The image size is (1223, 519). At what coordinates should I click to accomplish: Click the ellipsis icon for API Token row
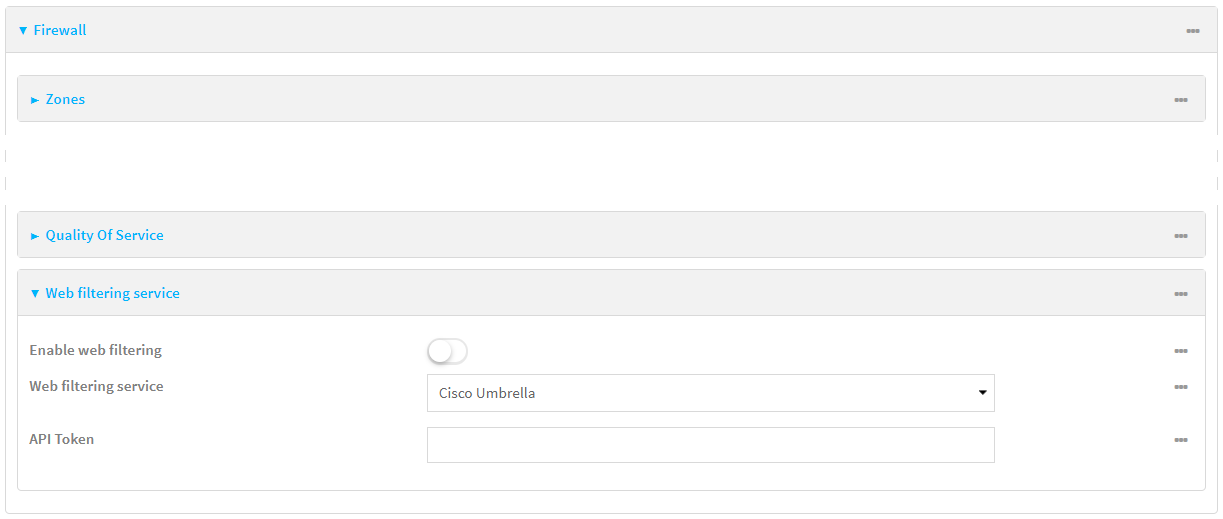pyautogui.click(x=1180, y=440)
